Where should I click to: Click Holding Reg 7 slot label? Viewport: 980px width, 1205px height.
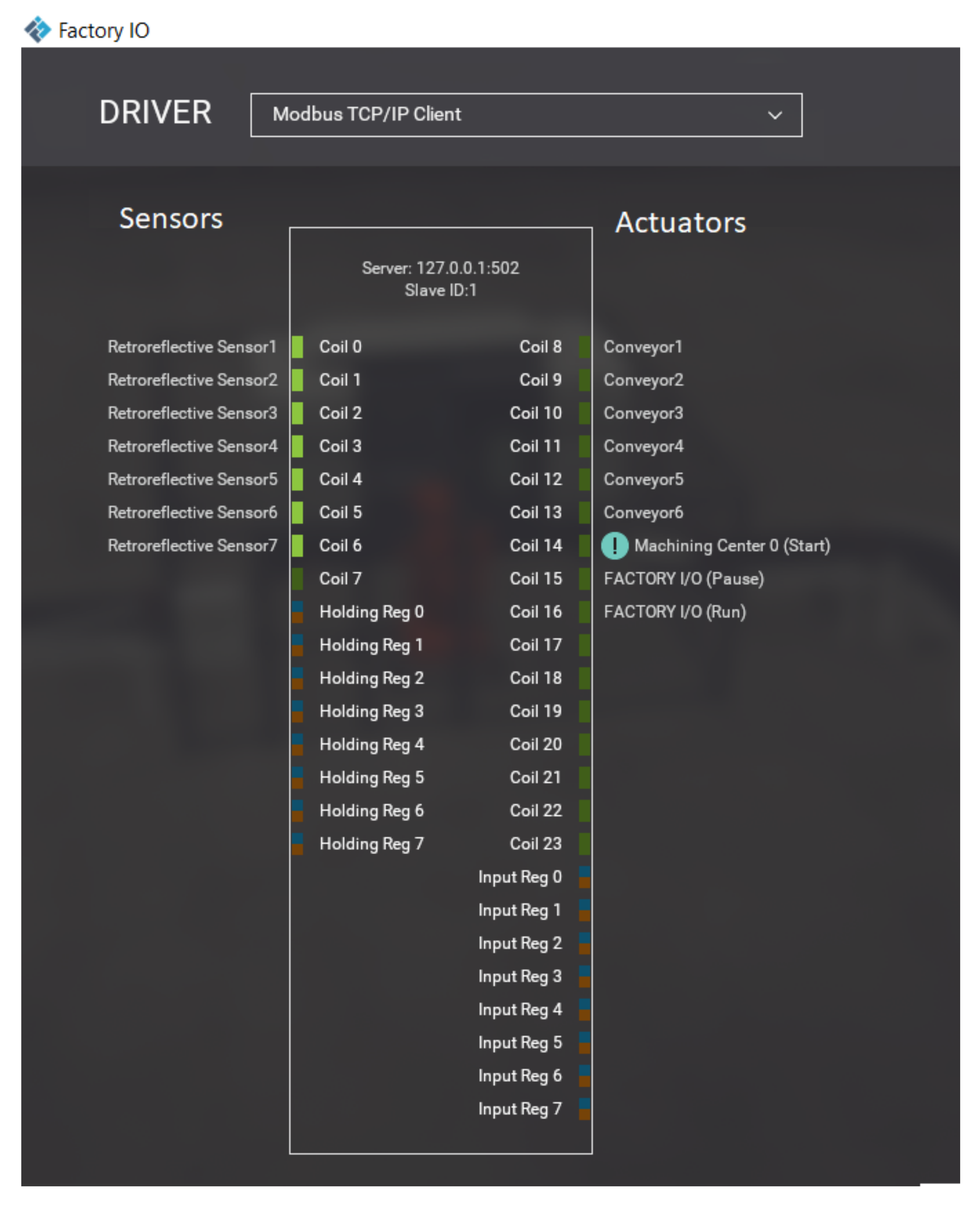coord(371,844)
